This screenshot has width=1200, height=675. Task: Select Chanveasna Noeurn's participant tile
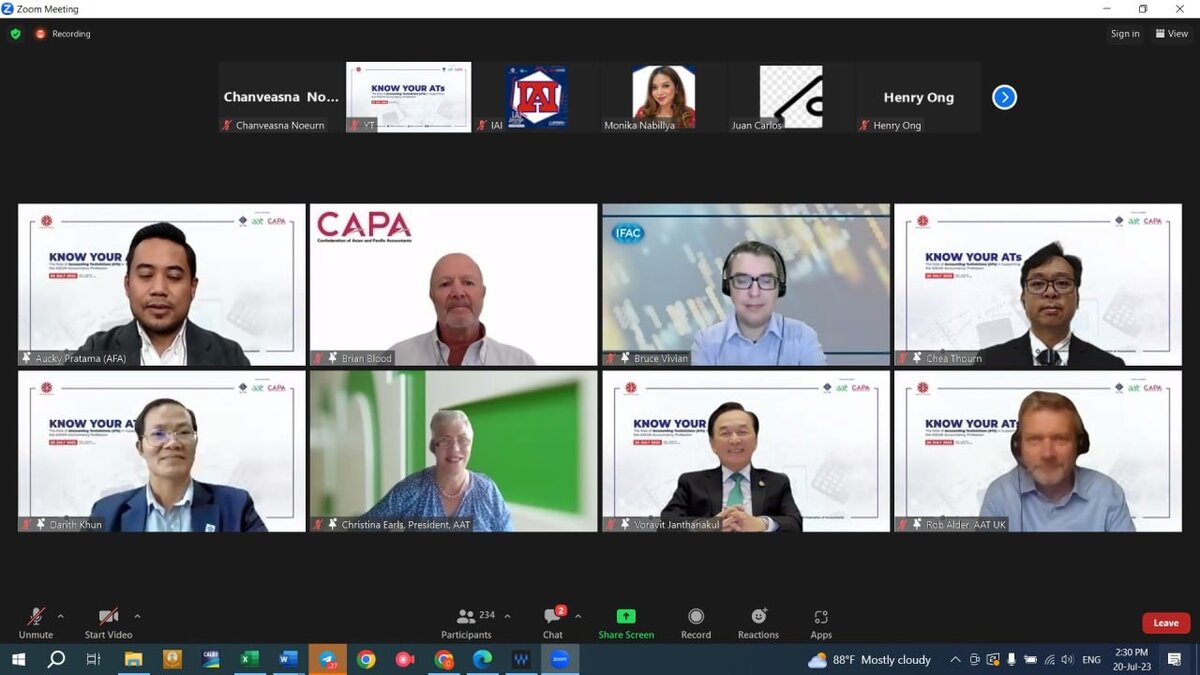(x=281, y=97)
